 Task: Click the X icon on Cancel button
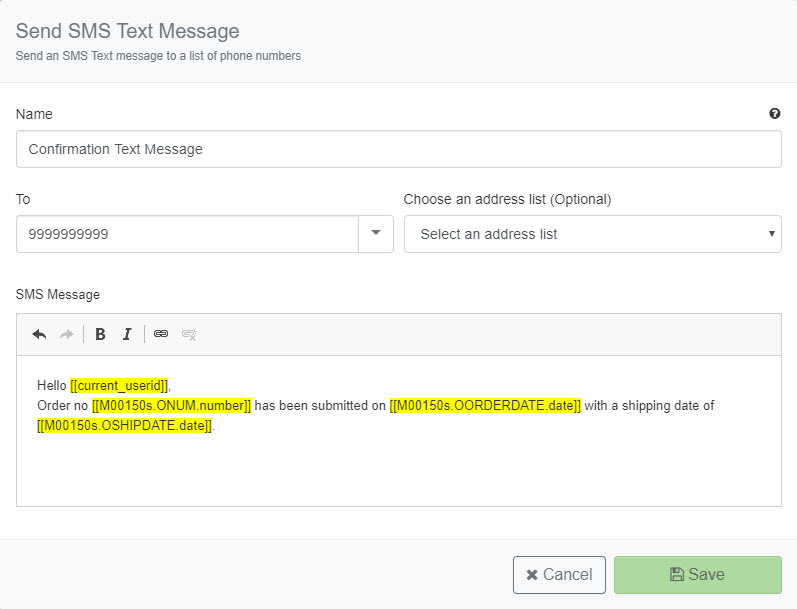tap(532, 575)
